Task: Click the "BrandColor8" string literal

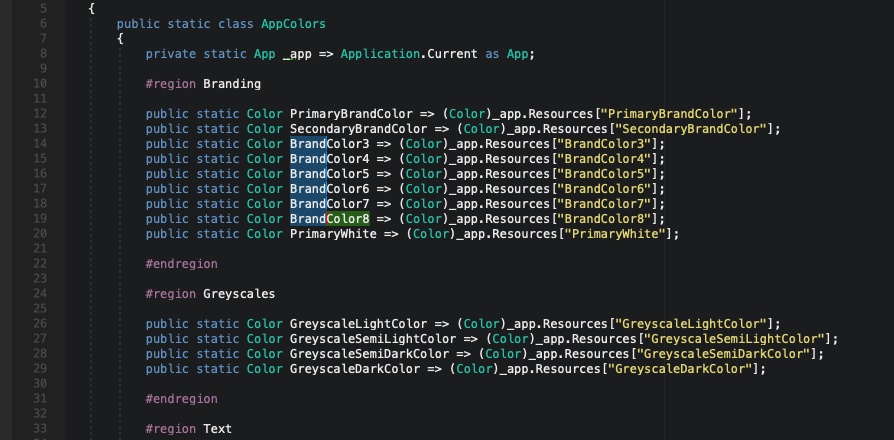Action: click(x=604, y=219)
